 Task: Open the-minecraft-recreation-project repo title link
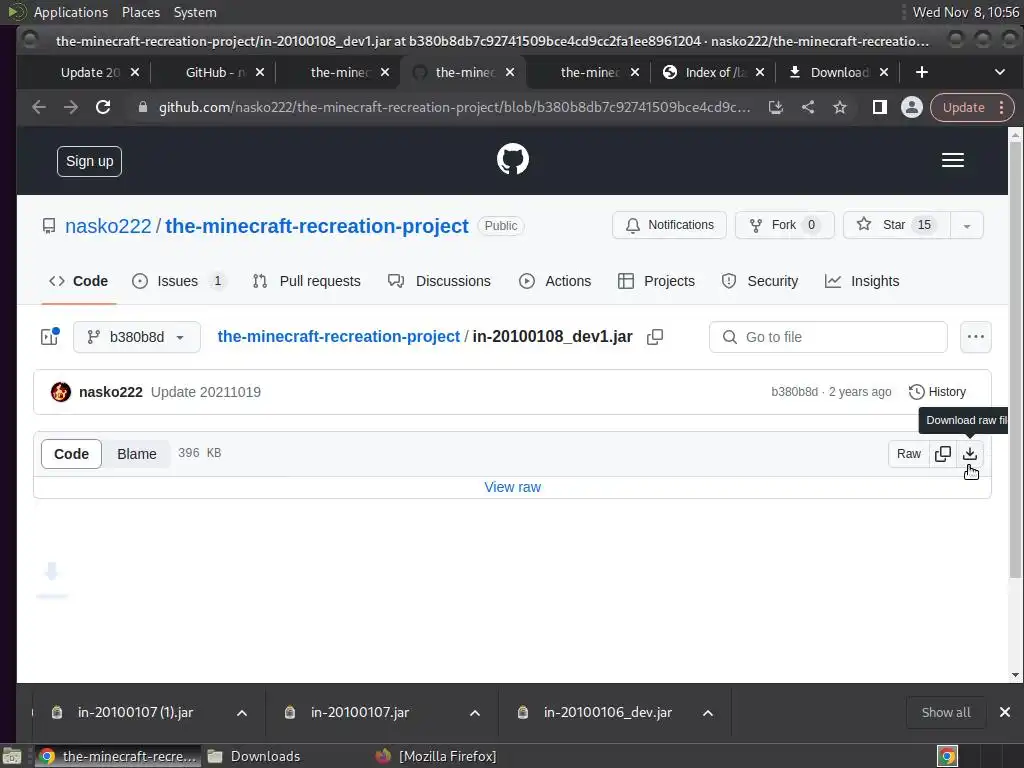click(x=317, y=226)
